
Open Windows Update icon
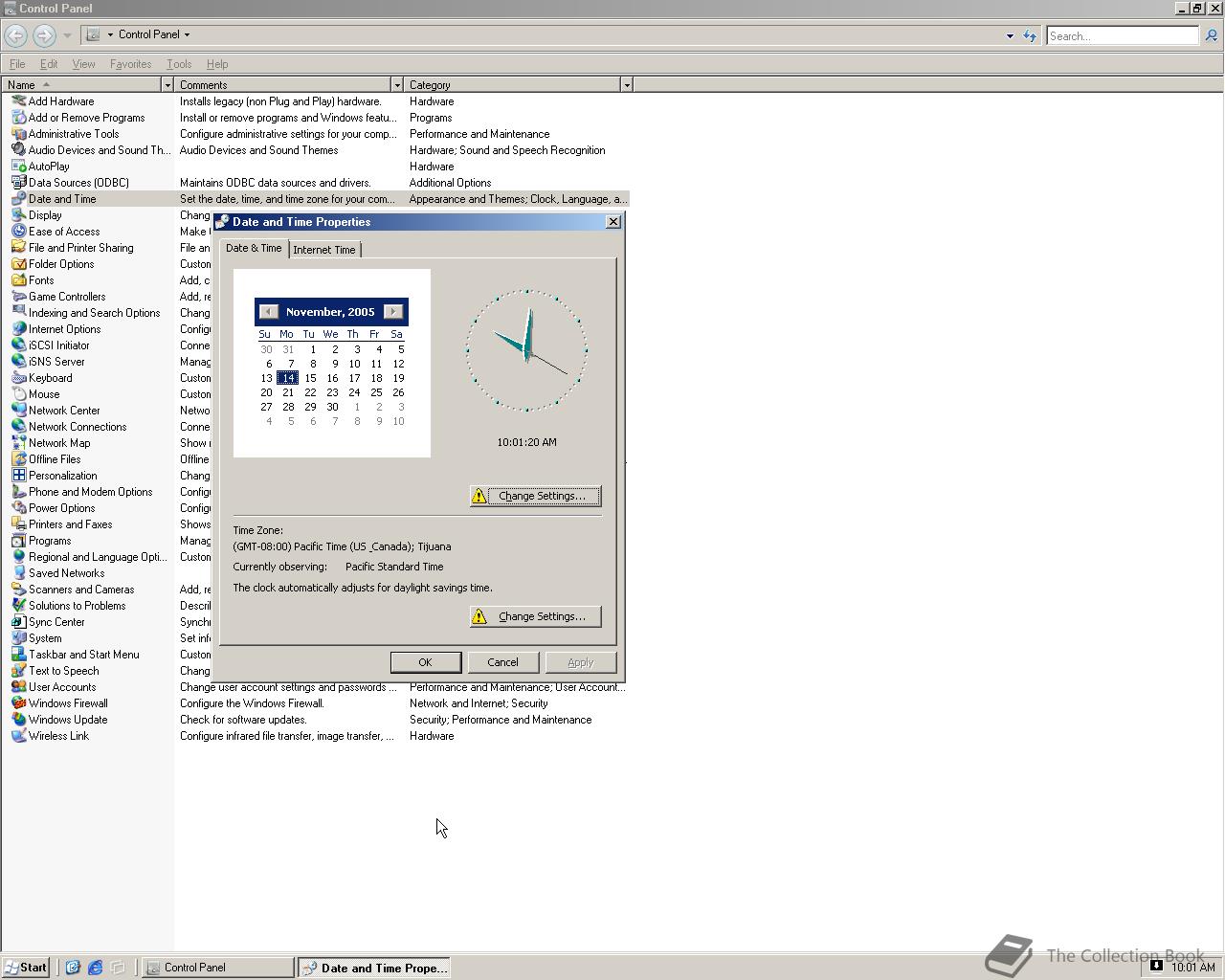click(x=18, y=720)
